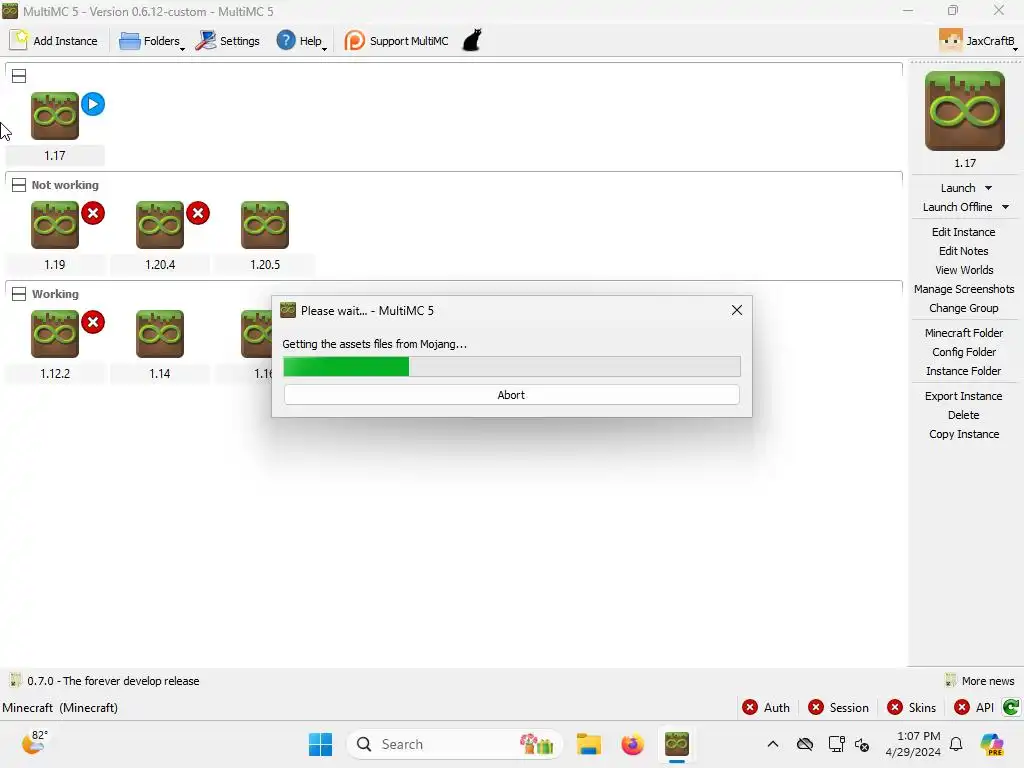Open the Instance Folder
The height and width of the screenshot is (768, 1024).
point(963,371)
